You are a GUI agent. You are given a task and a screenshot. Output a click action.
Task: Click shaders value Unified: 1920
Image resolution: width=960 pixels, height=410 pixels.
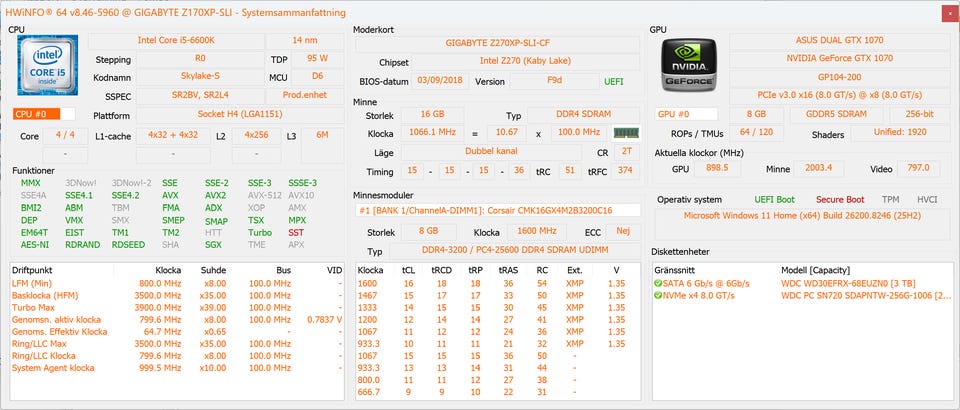pos(900,133)
